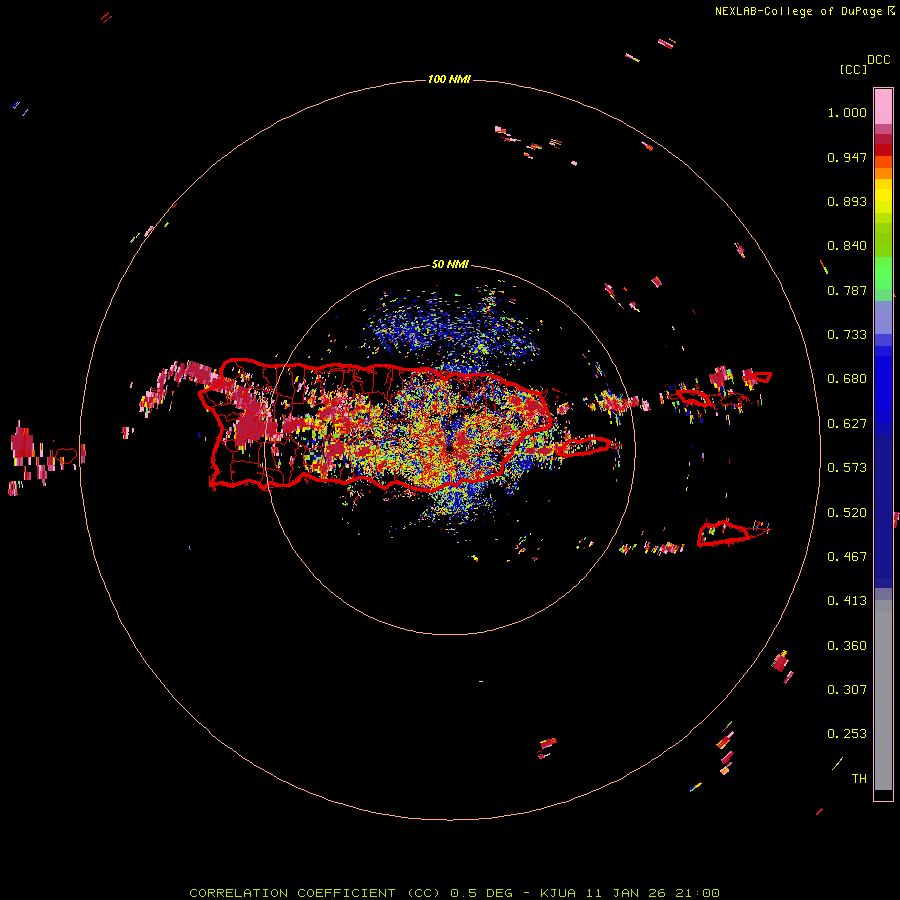The image size is (900, 900).
Task: Click the 0.253 legend value
Action: pyautogui.click(x=847, y=734)
